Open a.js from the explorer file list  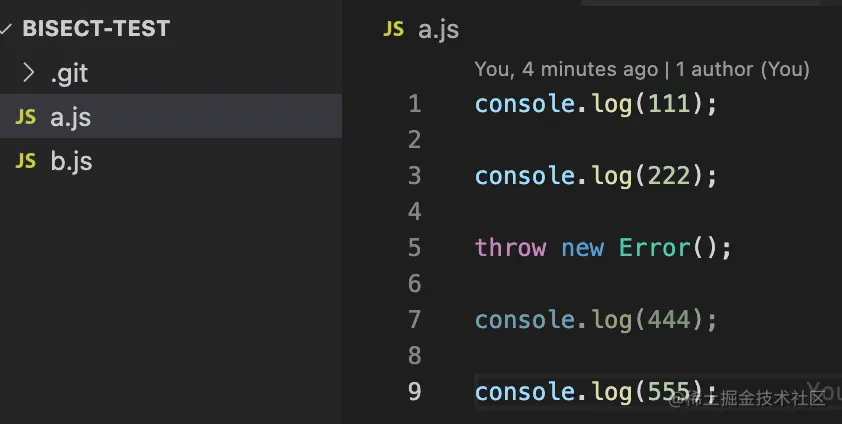pos(71,118)
